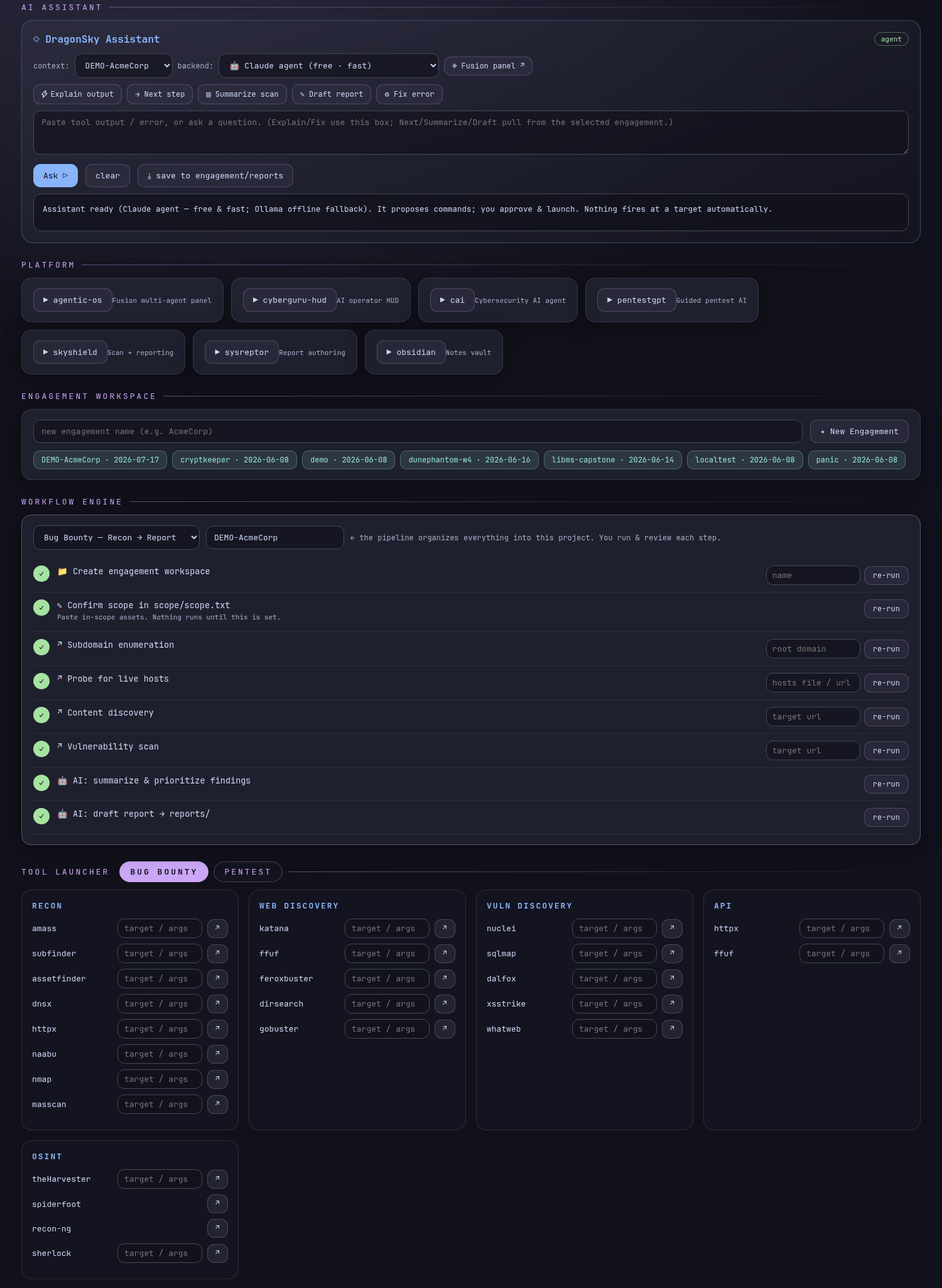Re-run the AI draft report step
This screenshot has height=1288, width=942.
click(886, 817)
